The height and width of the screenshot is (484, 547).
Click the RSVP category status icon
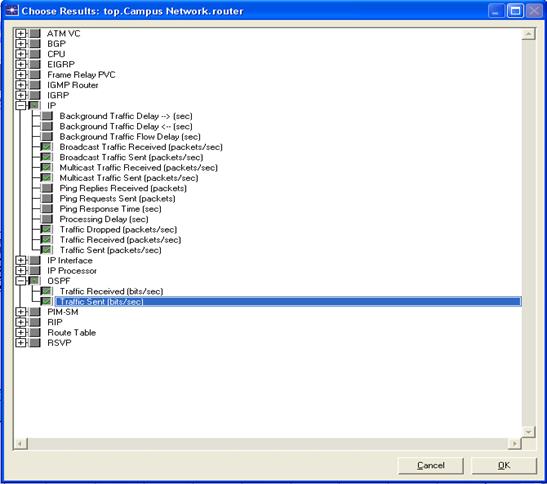pyautogui.click(x=35, y=343)
